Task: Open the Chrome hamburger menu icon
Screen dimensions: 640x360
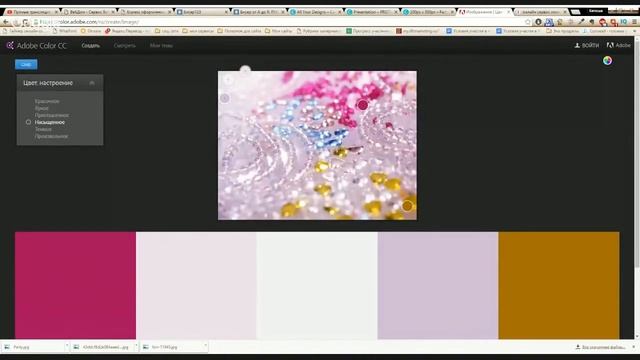Action: point(635,22)
